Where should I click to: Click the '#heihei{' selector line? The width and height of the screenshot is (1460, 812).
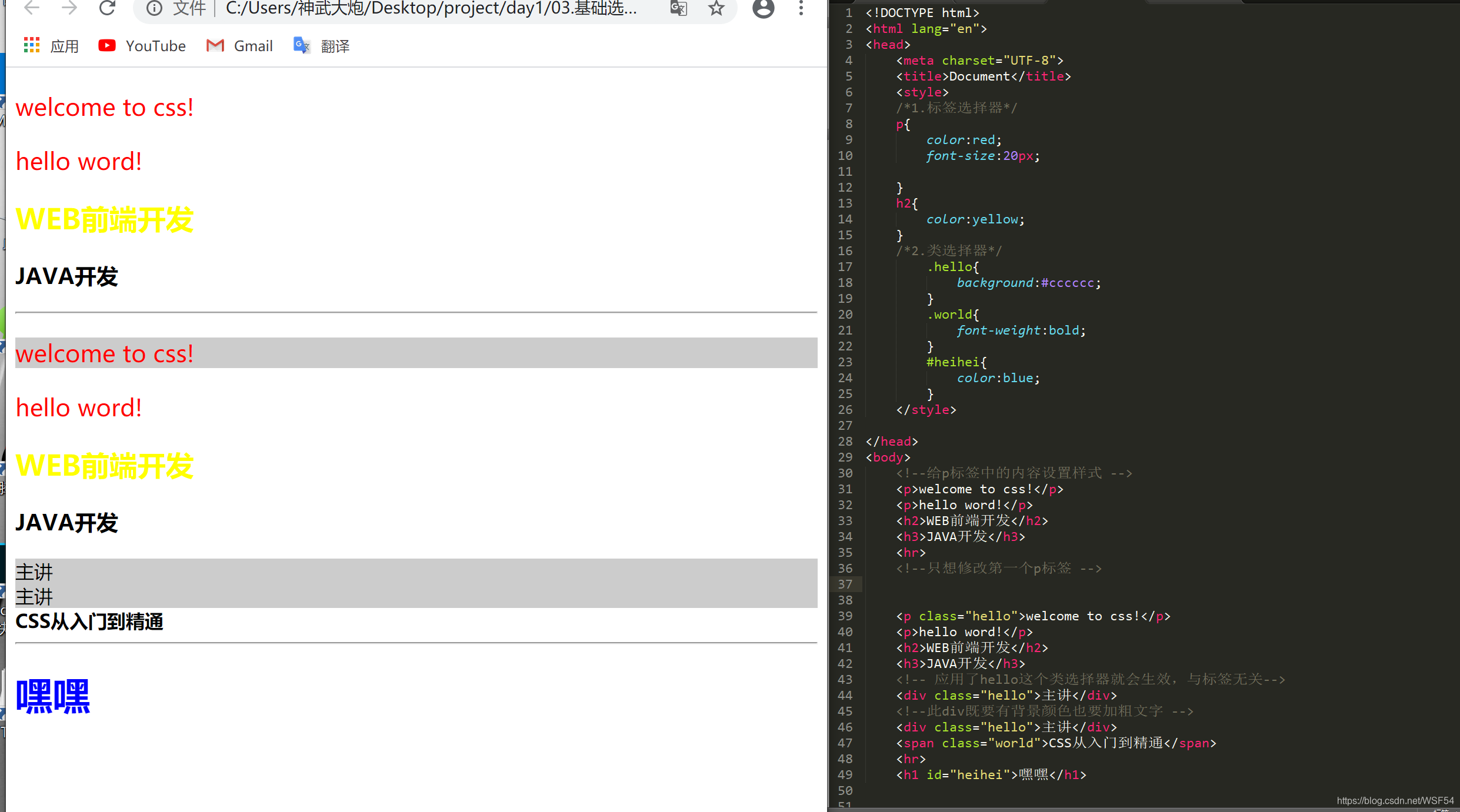tap(957, 362)
